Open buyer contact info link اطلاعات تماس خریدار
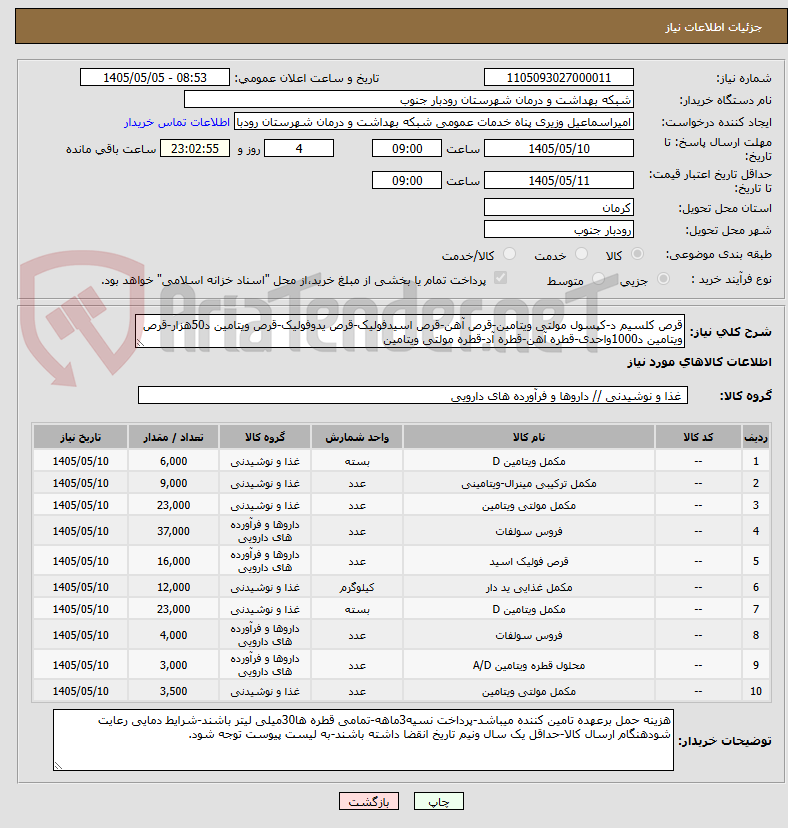Screen dimensions: 788x828 coord(177,122)
